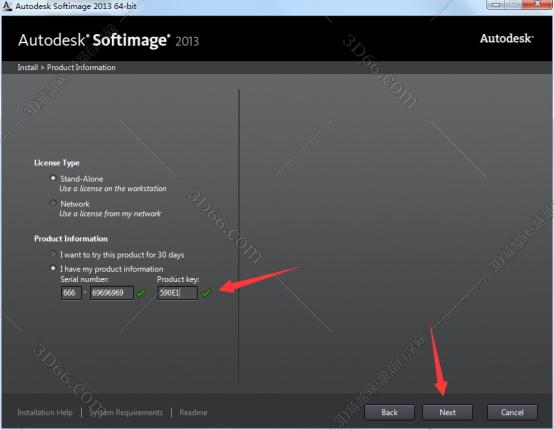Cancel the Softimage installation

[x=512, y=412]
